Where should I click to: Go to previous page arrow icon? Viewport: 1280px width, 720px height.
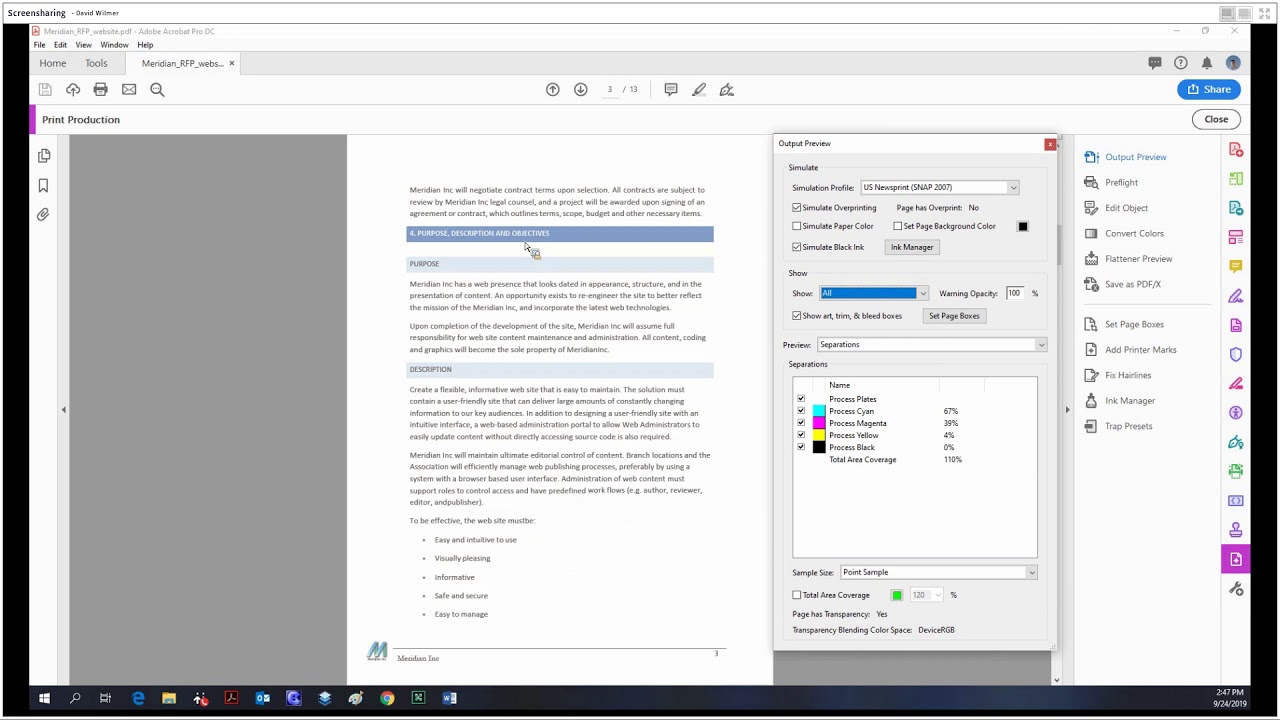pos(552,89)
